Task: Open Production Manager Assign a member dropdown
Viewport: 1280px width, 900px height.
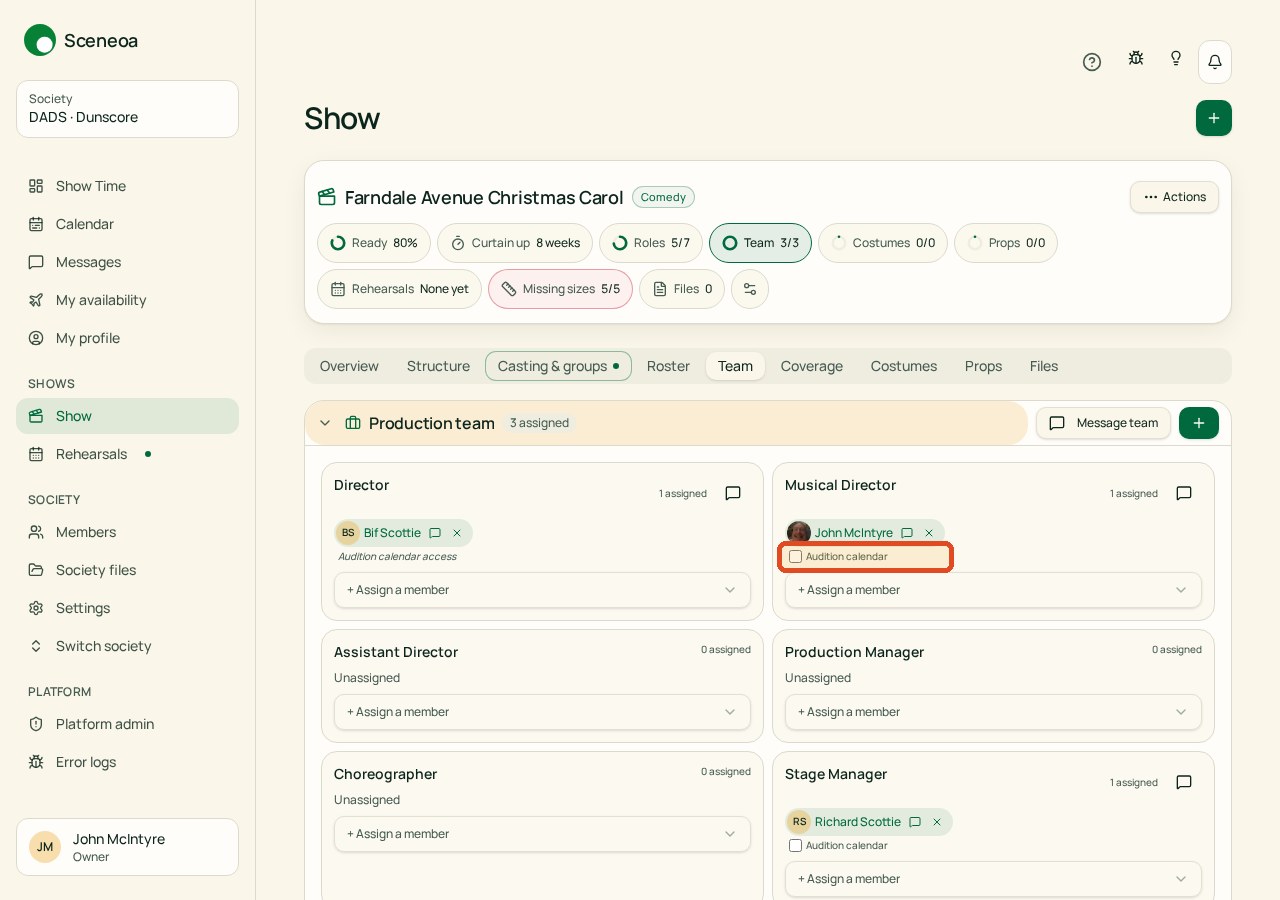Action: 993,712
